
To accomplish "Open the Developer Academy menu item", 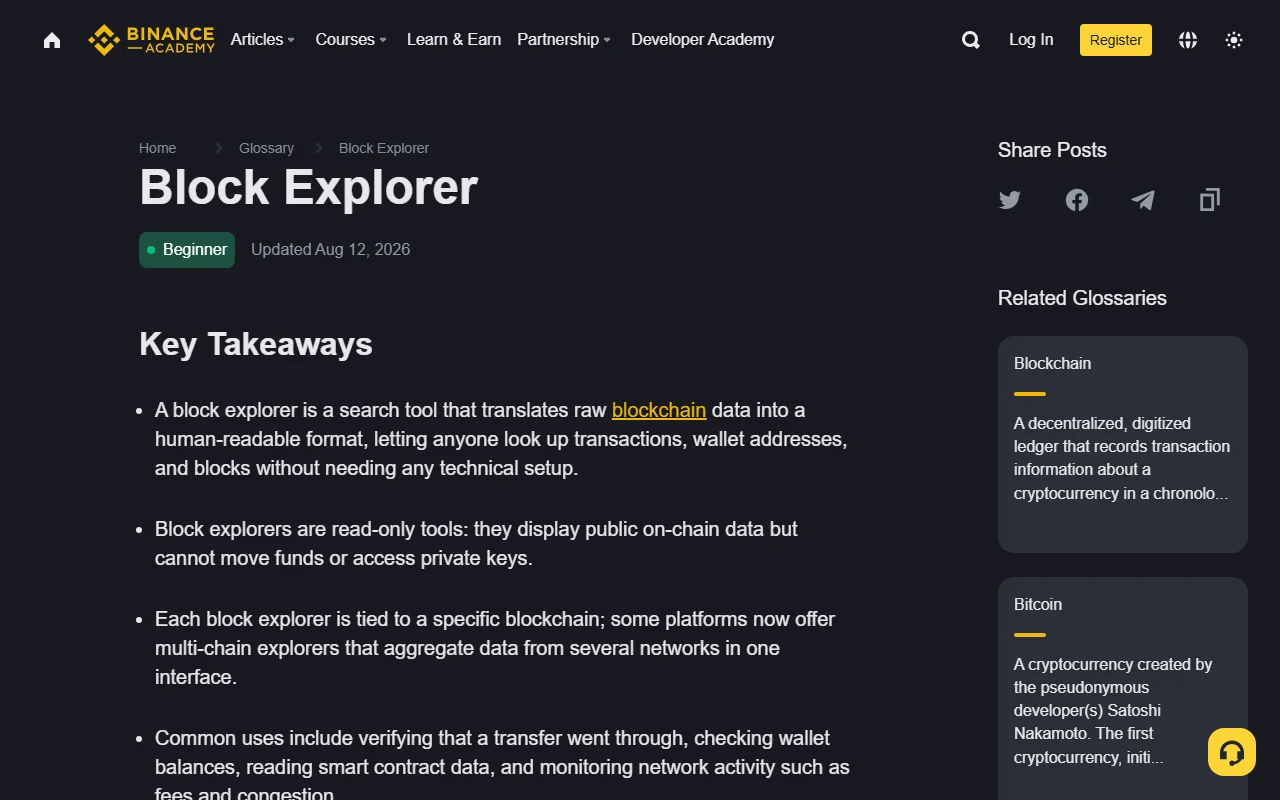I will point(703,40).
